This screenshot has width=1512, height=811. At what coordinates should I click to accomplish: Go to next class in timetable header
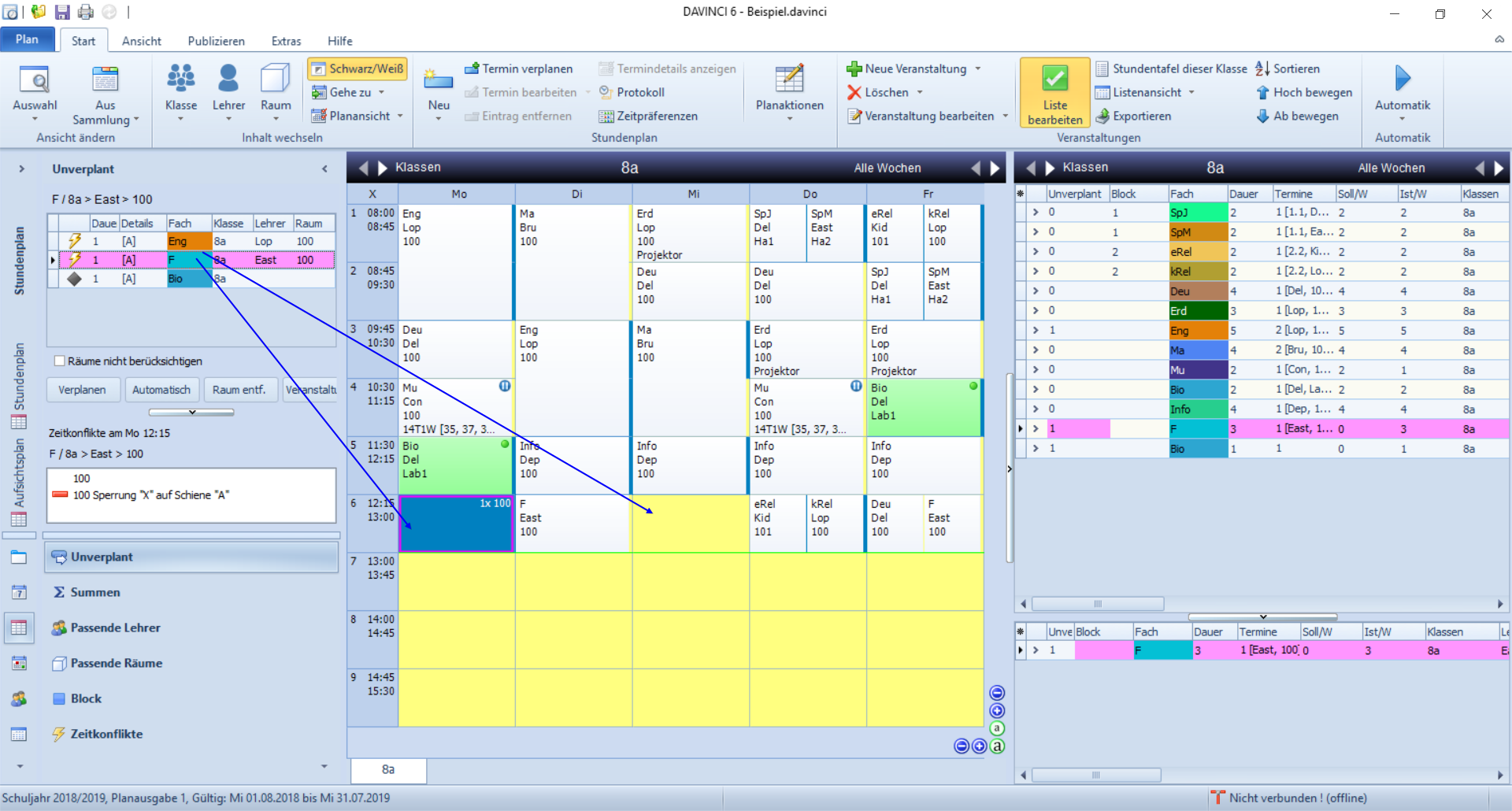coord(383,168)
